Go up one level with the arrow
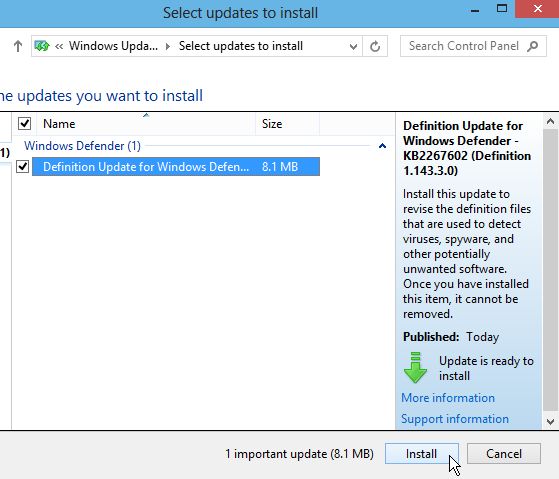 coord(17,46)
